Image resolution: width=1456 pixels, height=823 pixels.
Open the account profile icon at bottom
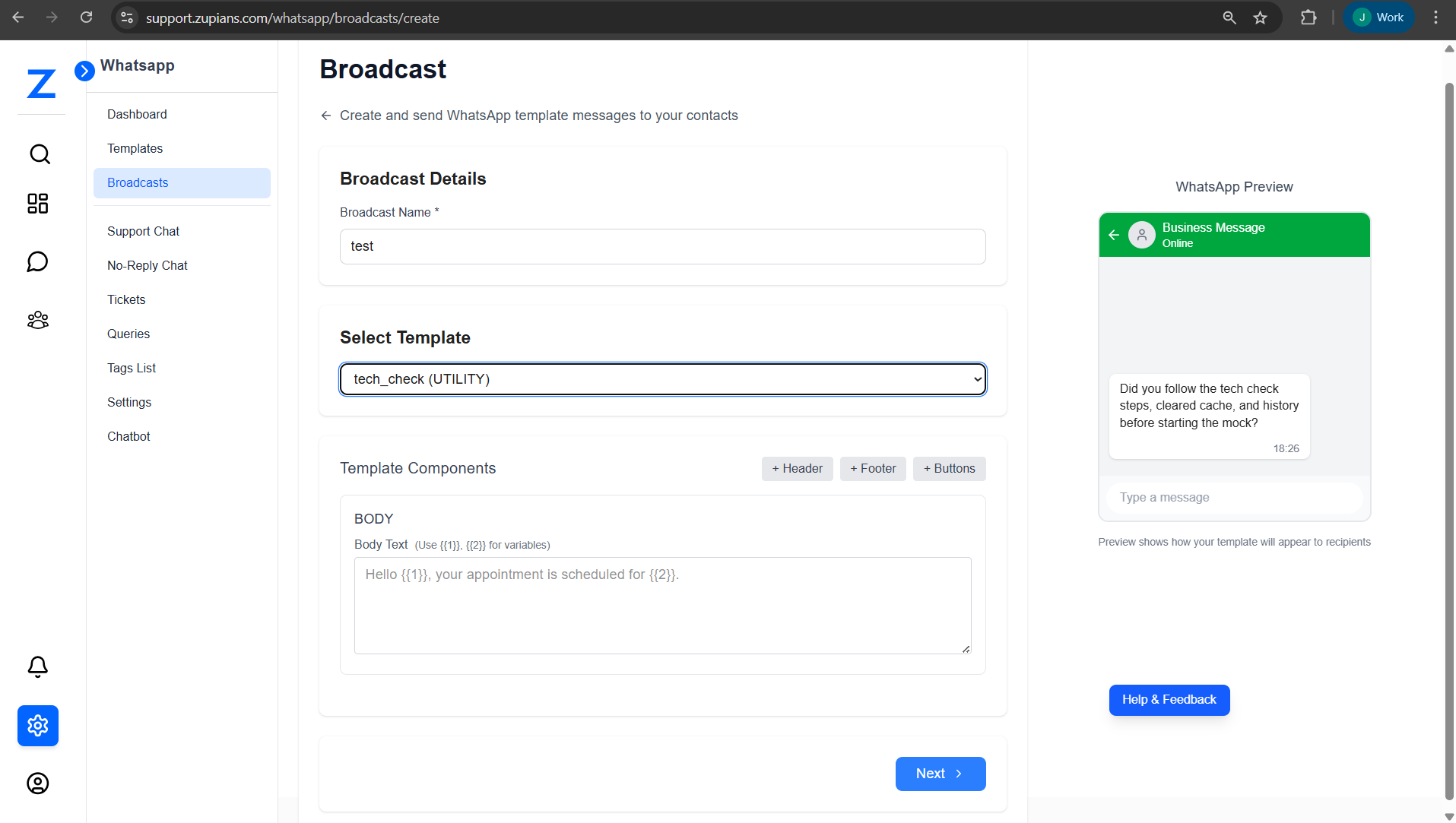pyautogui.click(x=37, y=783)
